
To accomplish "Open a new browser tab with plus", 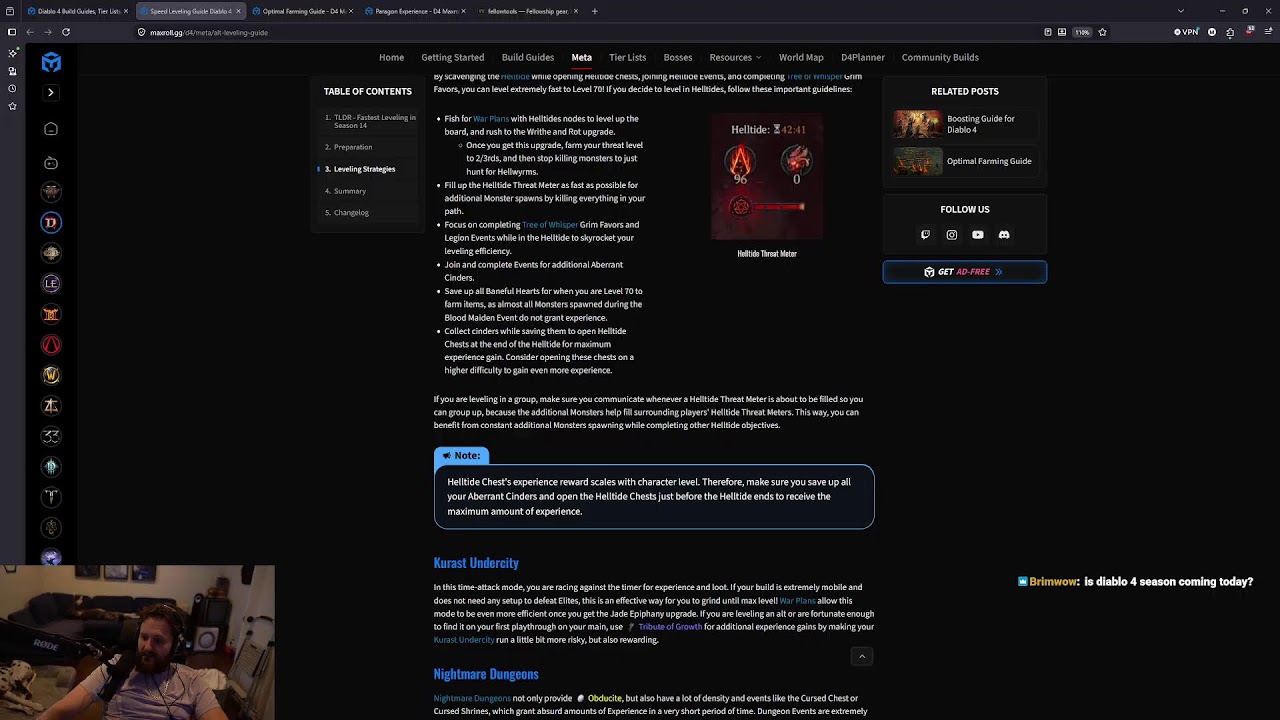I will point(594,11).
